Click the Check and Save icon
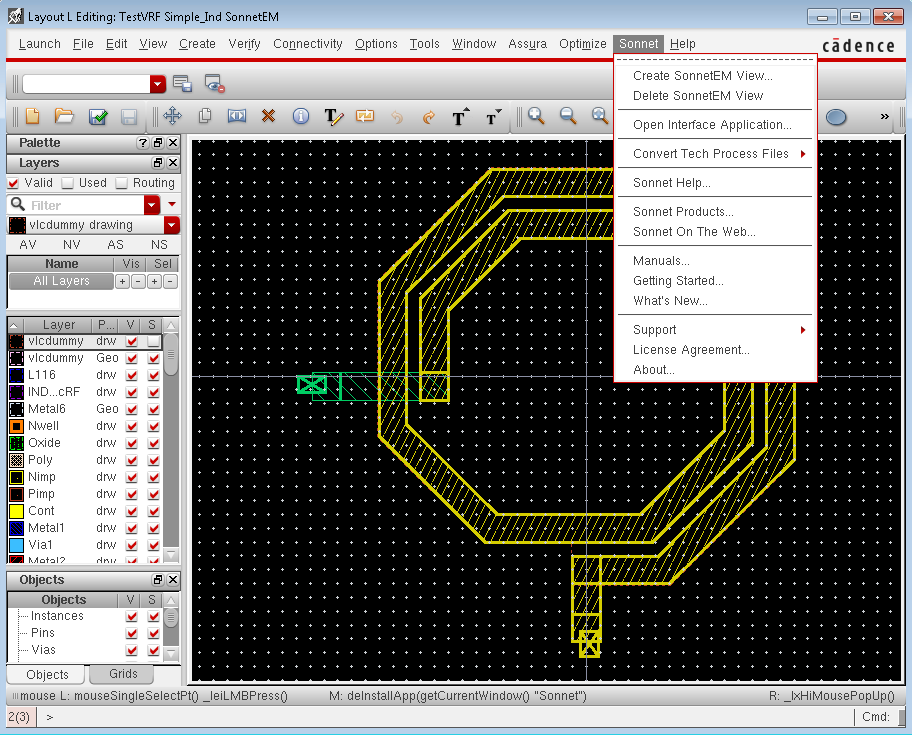The width and height of the screenshot is (912, 735). click(x=98, y=116)
